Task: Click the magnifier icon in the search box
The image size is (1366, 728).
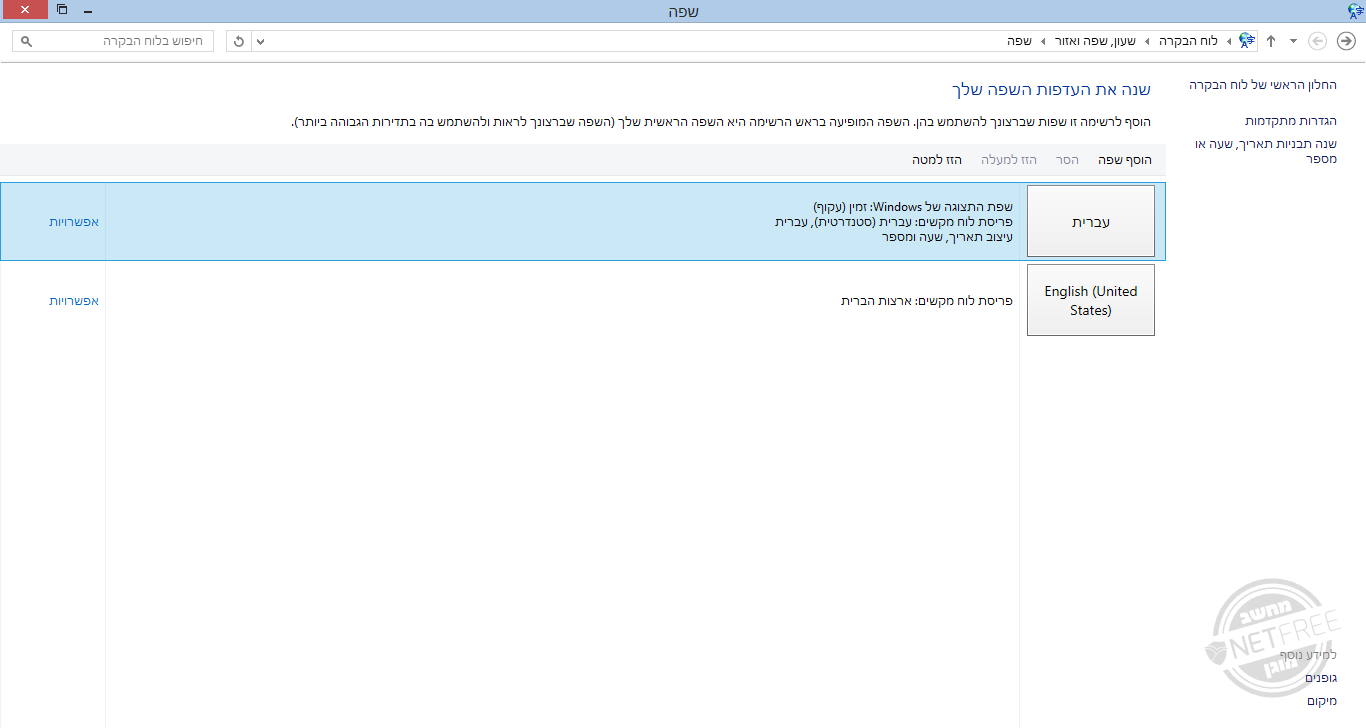Action: tap(26, 41)
